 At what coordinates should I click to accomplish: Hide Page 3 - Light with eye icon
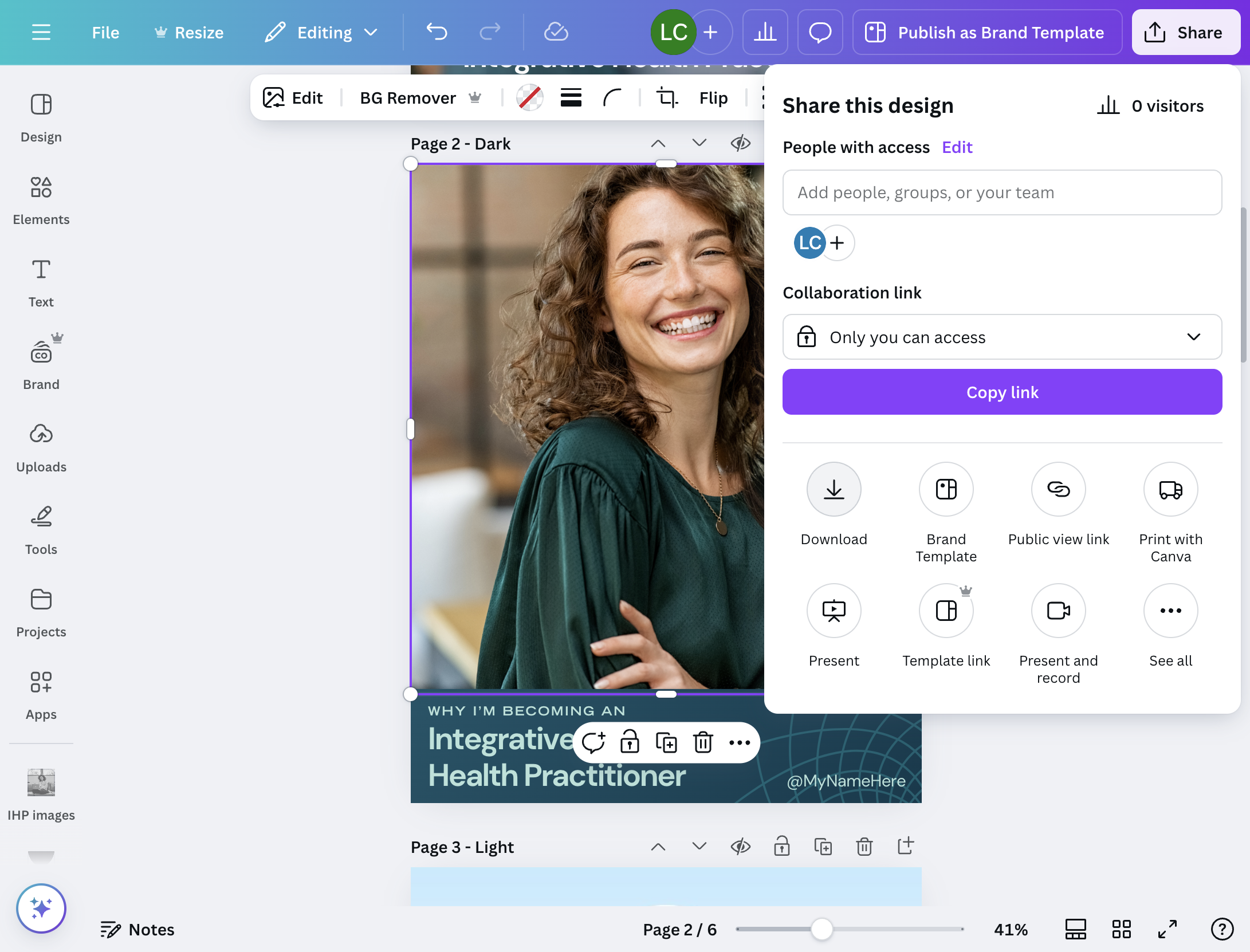741,847
